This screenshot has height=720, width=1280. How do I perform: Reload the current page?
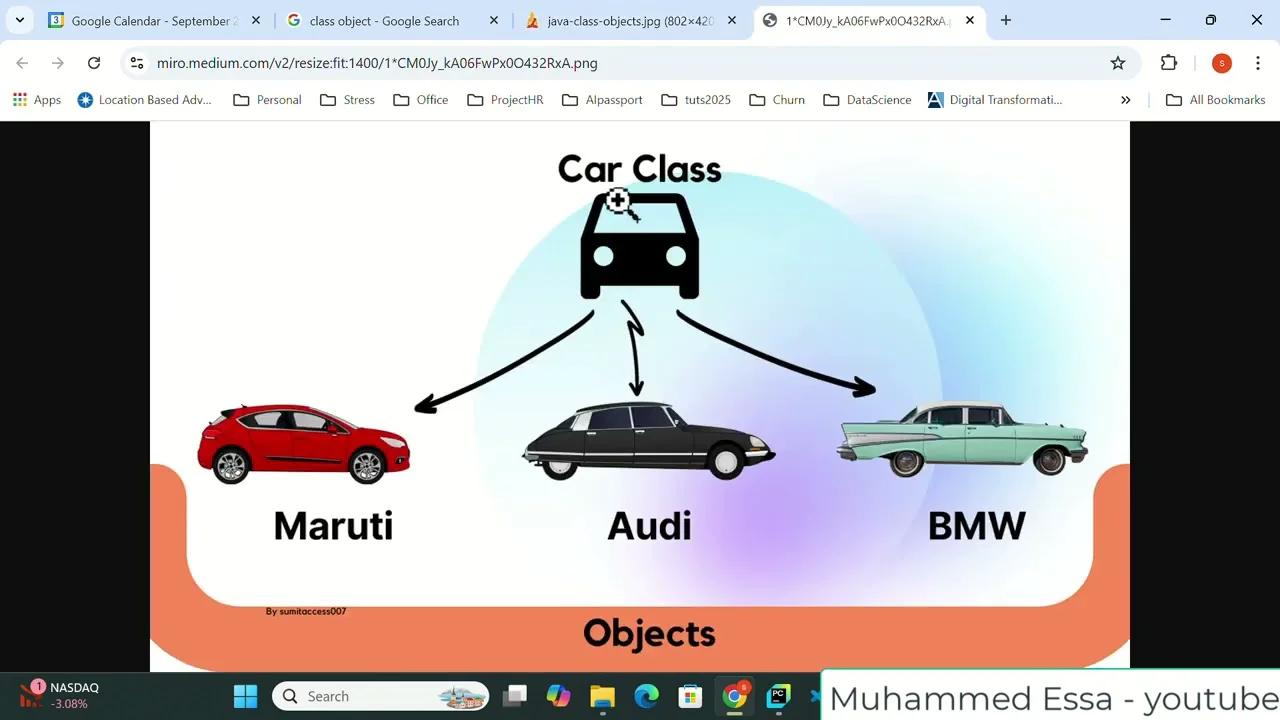pyautogui.click(x=94, y=62)
